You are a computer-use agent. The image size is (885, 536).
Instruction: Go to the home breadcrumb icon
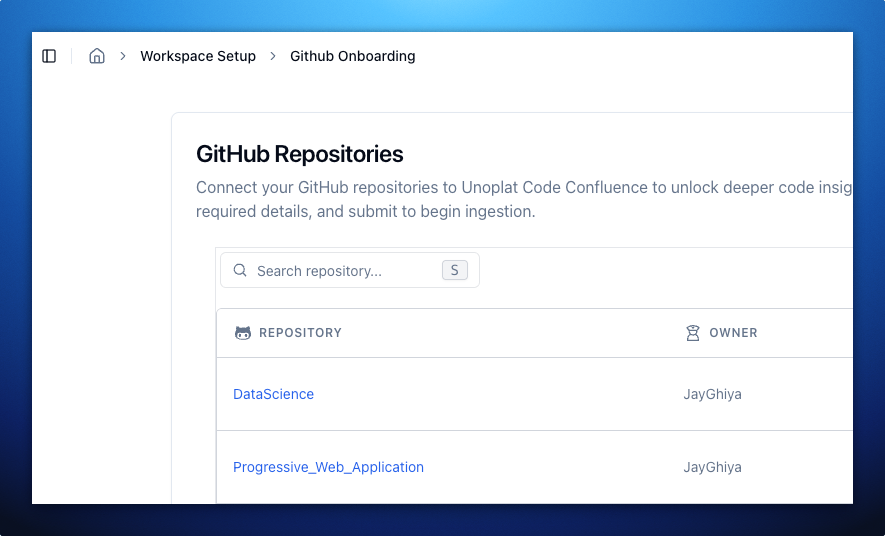coord(97,56)
